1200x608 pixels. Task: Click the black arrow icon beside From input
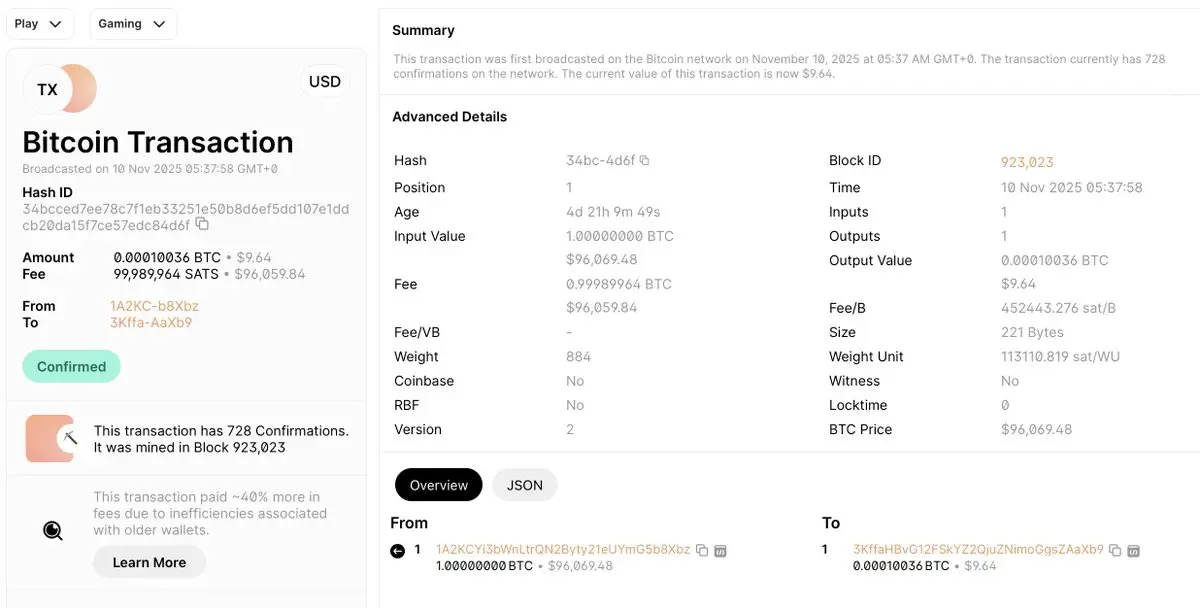pyautogui.click(x=398, y=550)
